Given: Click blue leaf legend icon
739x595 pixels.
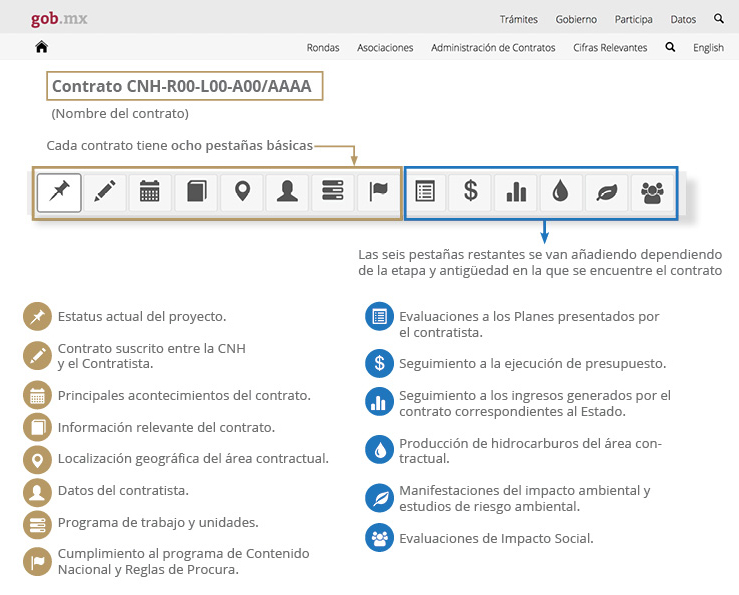Looking at the screenshot, I should (379, 498).
